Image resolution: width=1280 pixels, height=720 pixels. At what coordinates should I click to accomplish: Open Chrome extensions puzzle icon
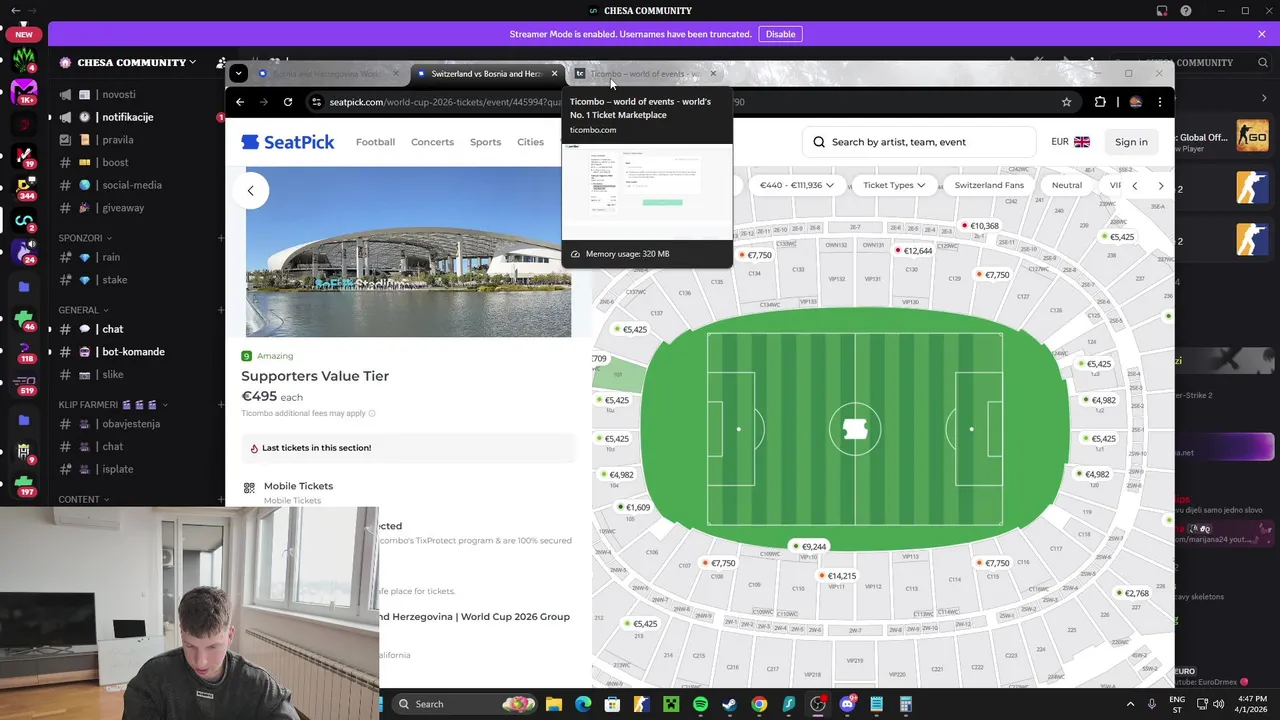pos(1100,102)
